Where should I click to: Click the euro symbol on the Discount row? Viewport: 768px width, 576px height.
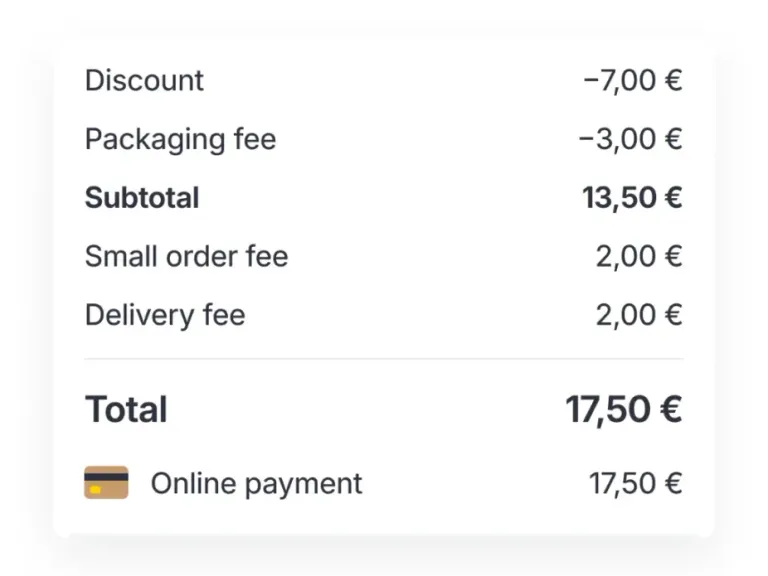(673, 80)
